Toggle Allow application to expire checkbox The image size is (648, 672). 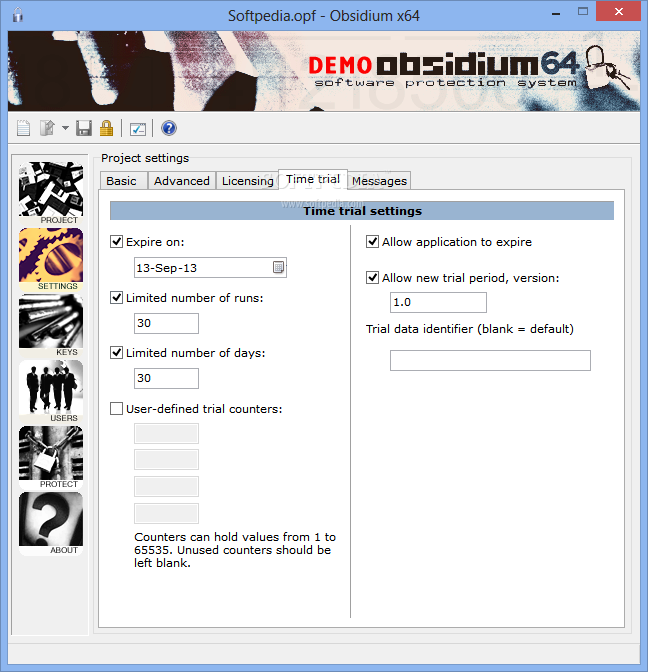coord(372,242)
